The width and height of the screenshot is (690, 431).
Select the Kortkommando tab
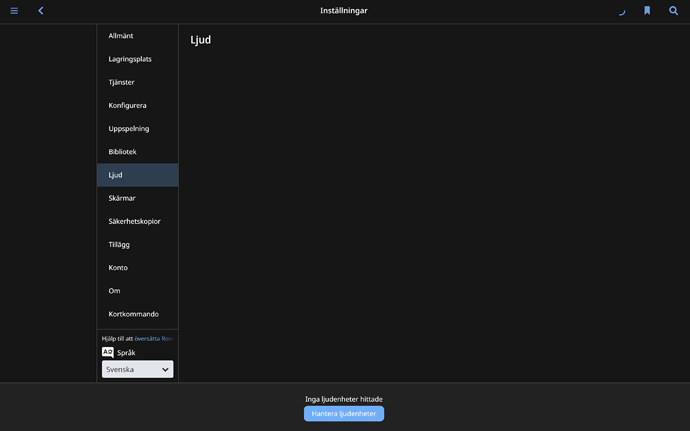137,314
